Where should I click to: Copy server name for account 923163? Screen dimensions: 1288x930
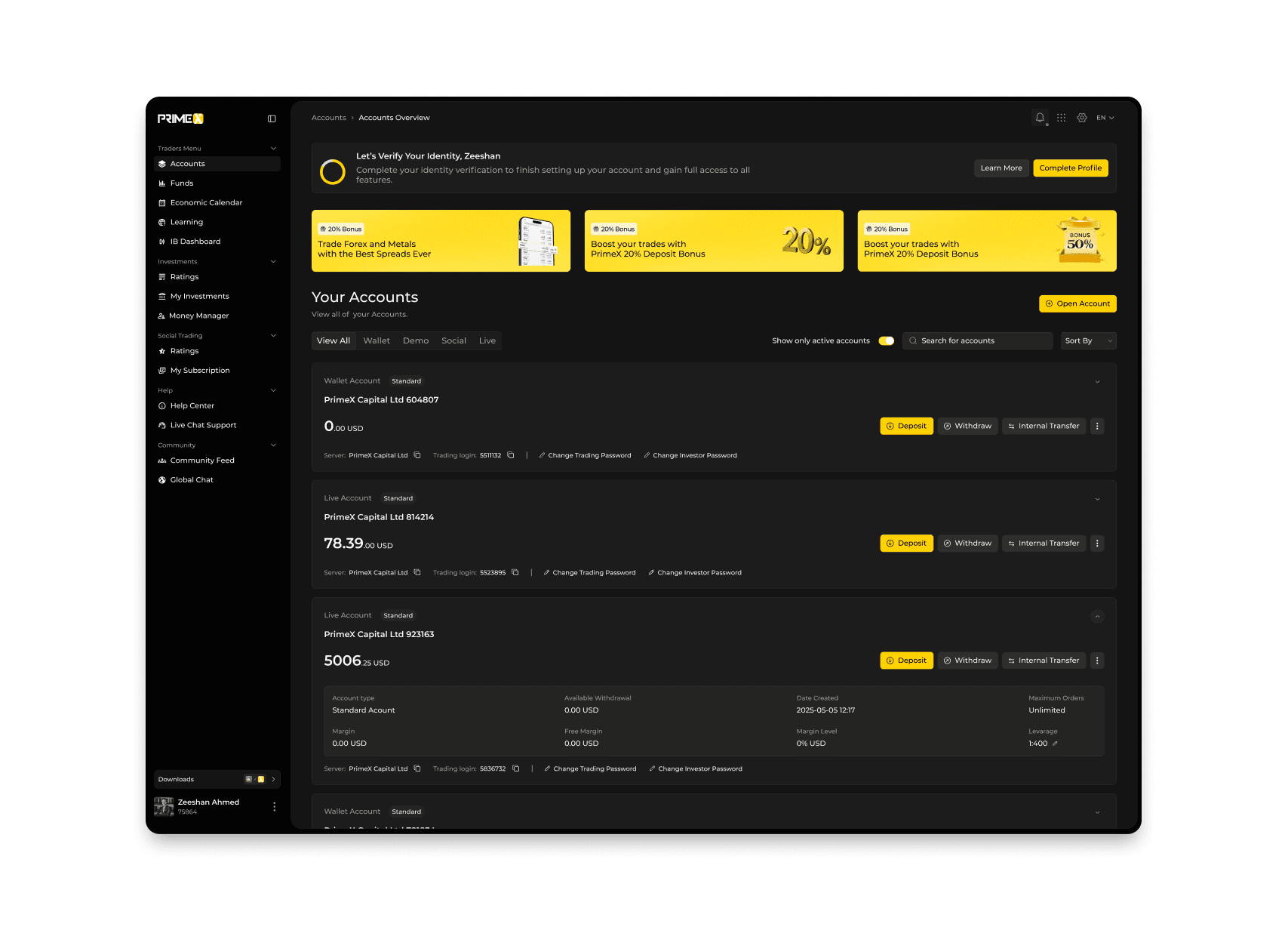coord(417,768)
